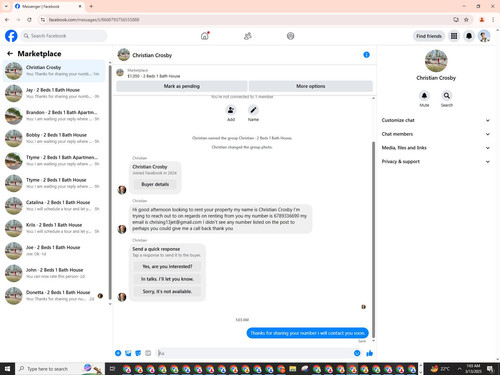Open Buyer details

click(155, 184)
